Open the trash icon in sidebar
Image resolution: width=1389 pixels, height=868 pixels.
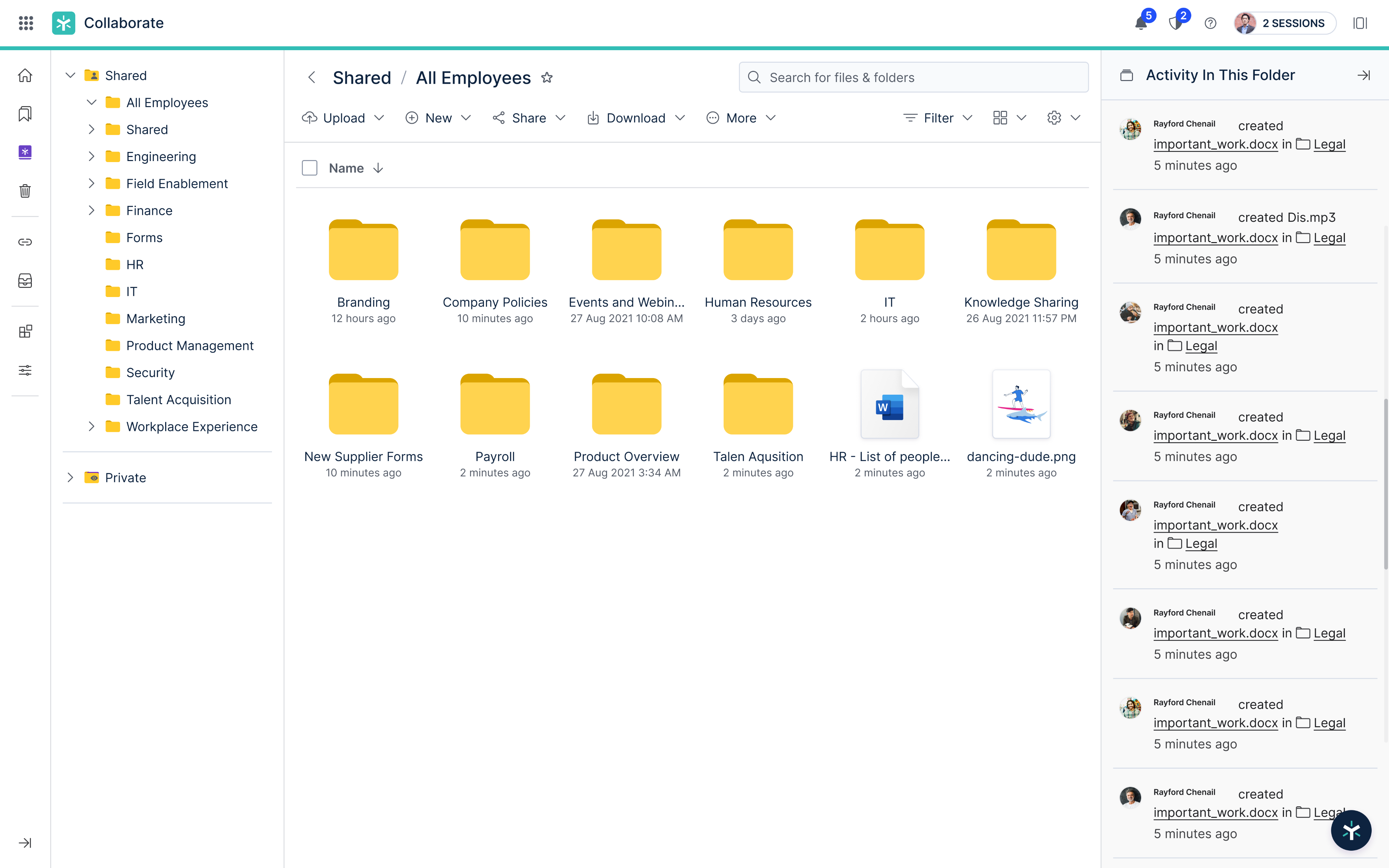(25, 191)
